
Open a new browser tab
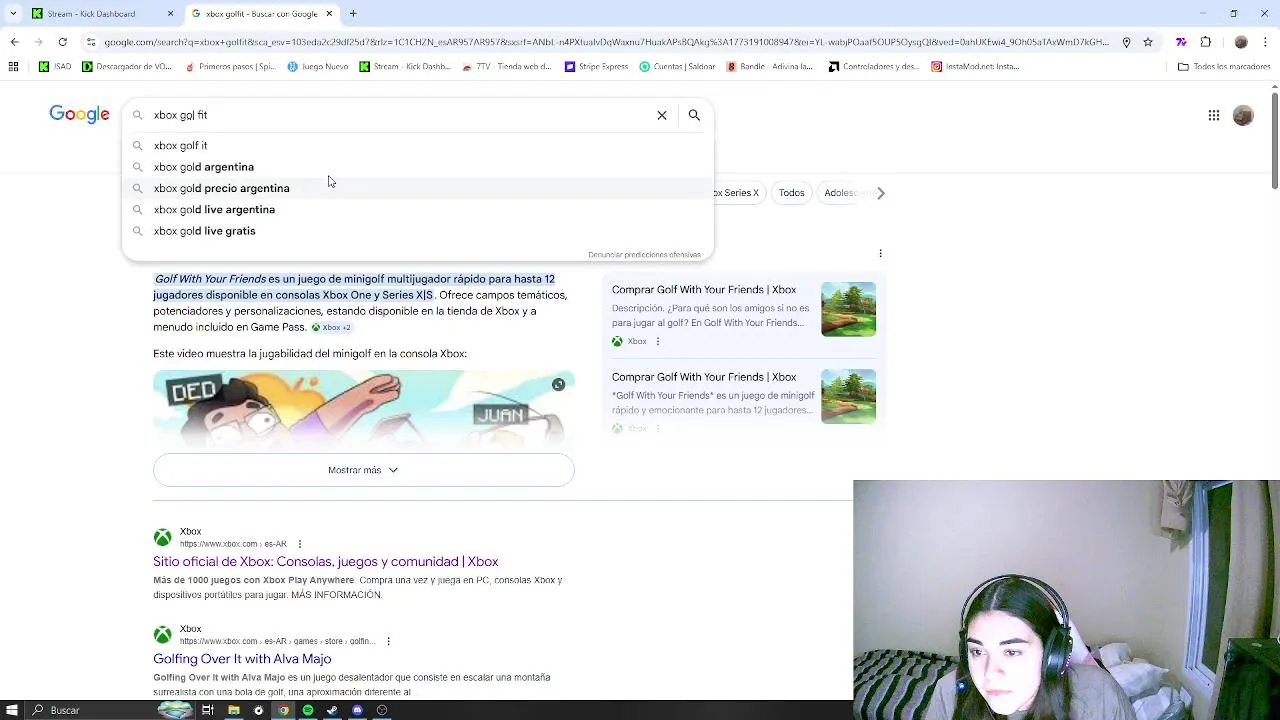(353, 14)
